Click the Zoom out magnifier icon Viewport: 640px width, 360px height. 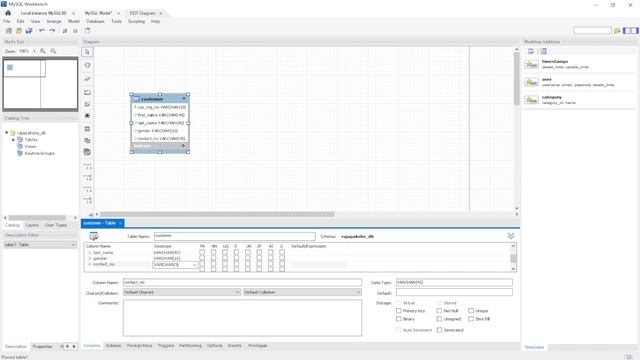(53, 51)
